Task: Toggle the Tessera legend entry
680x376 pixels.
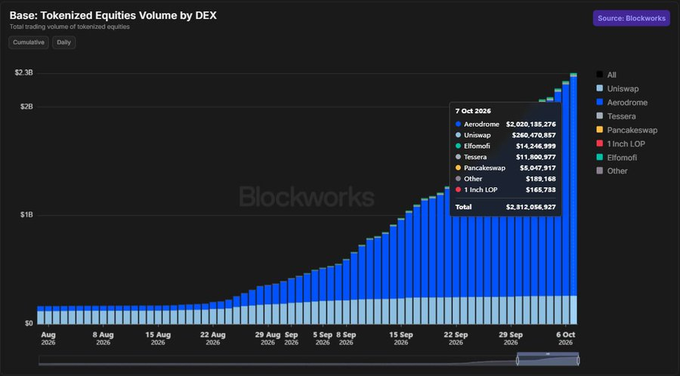Action: pyautogui.click(x=616, y=116)
